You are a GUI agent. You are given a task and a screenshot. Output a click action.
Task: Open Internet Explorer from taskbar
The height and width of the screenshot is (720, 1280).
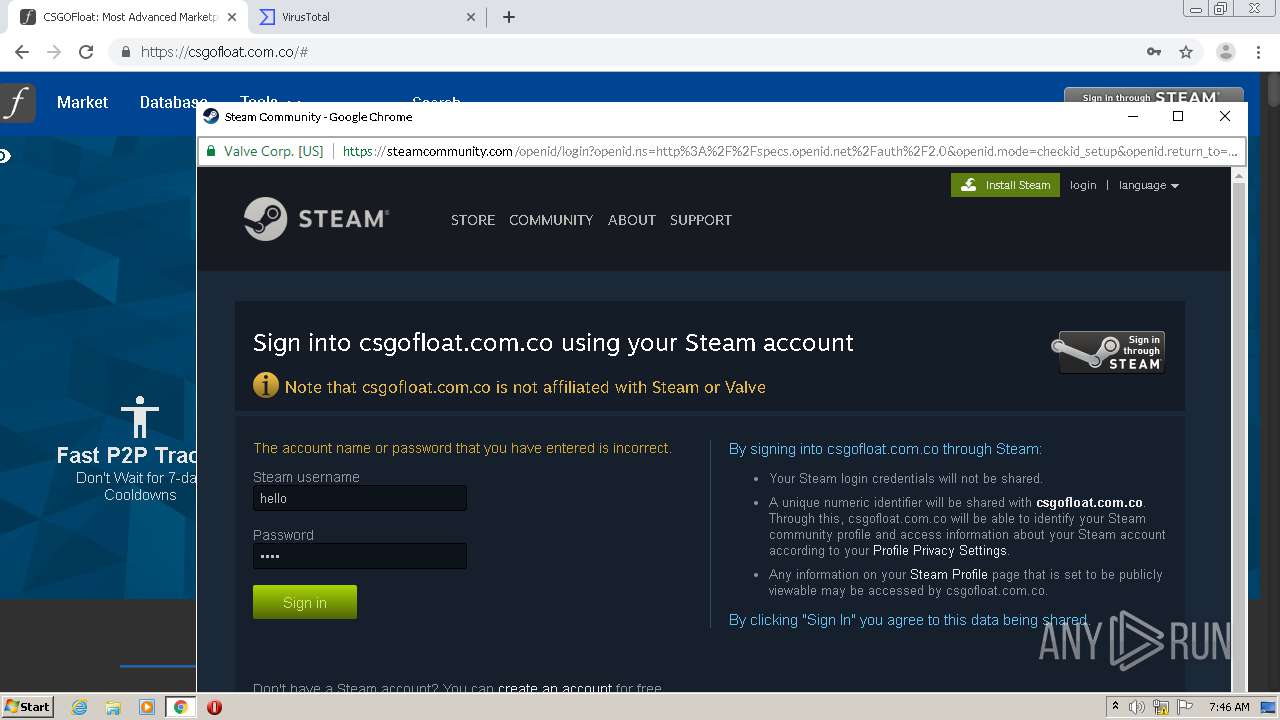click(79, 707)
